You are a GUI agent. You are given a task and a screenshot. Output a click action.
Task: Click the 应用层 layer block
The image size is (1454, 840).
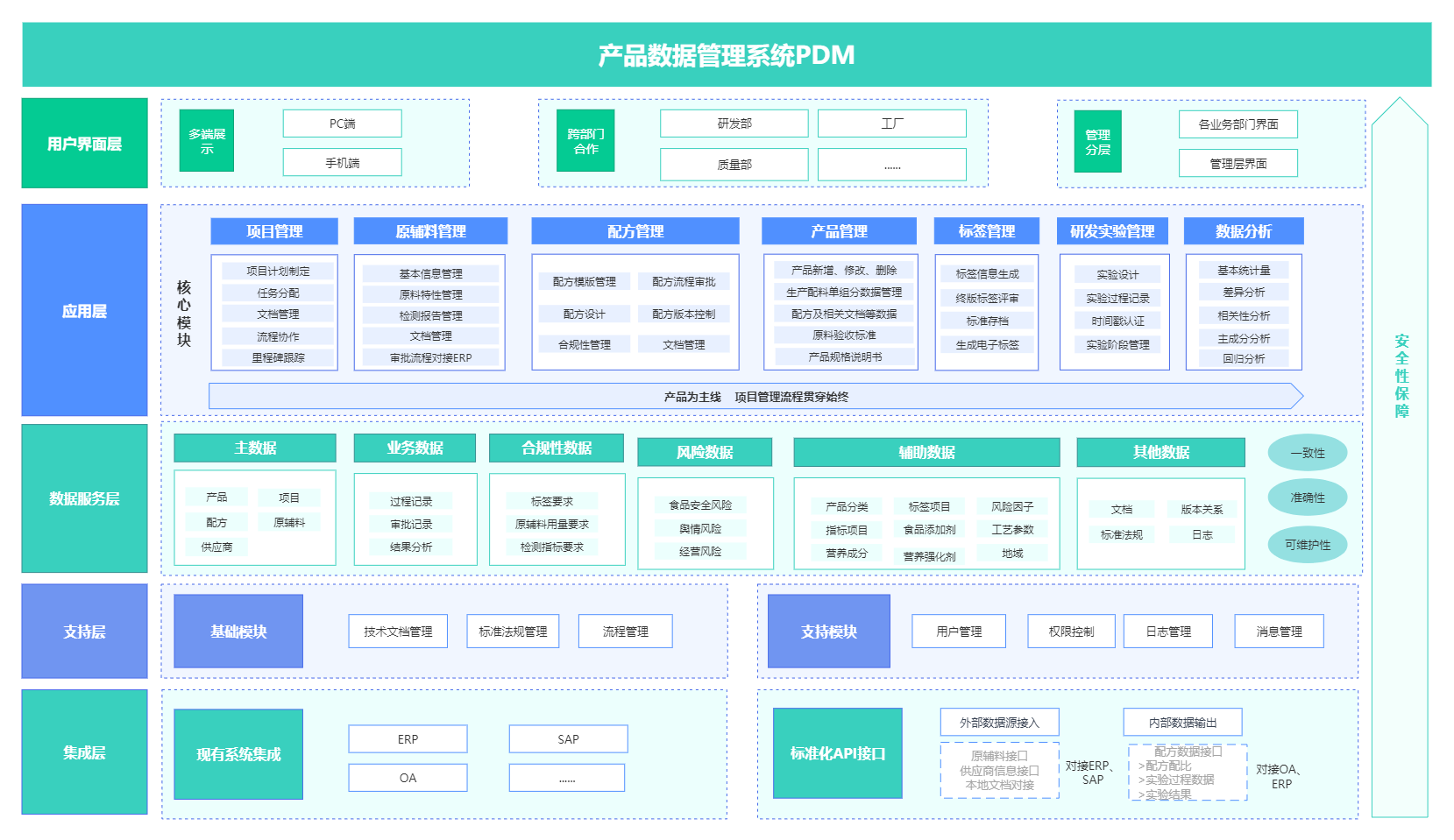(84, 310)
